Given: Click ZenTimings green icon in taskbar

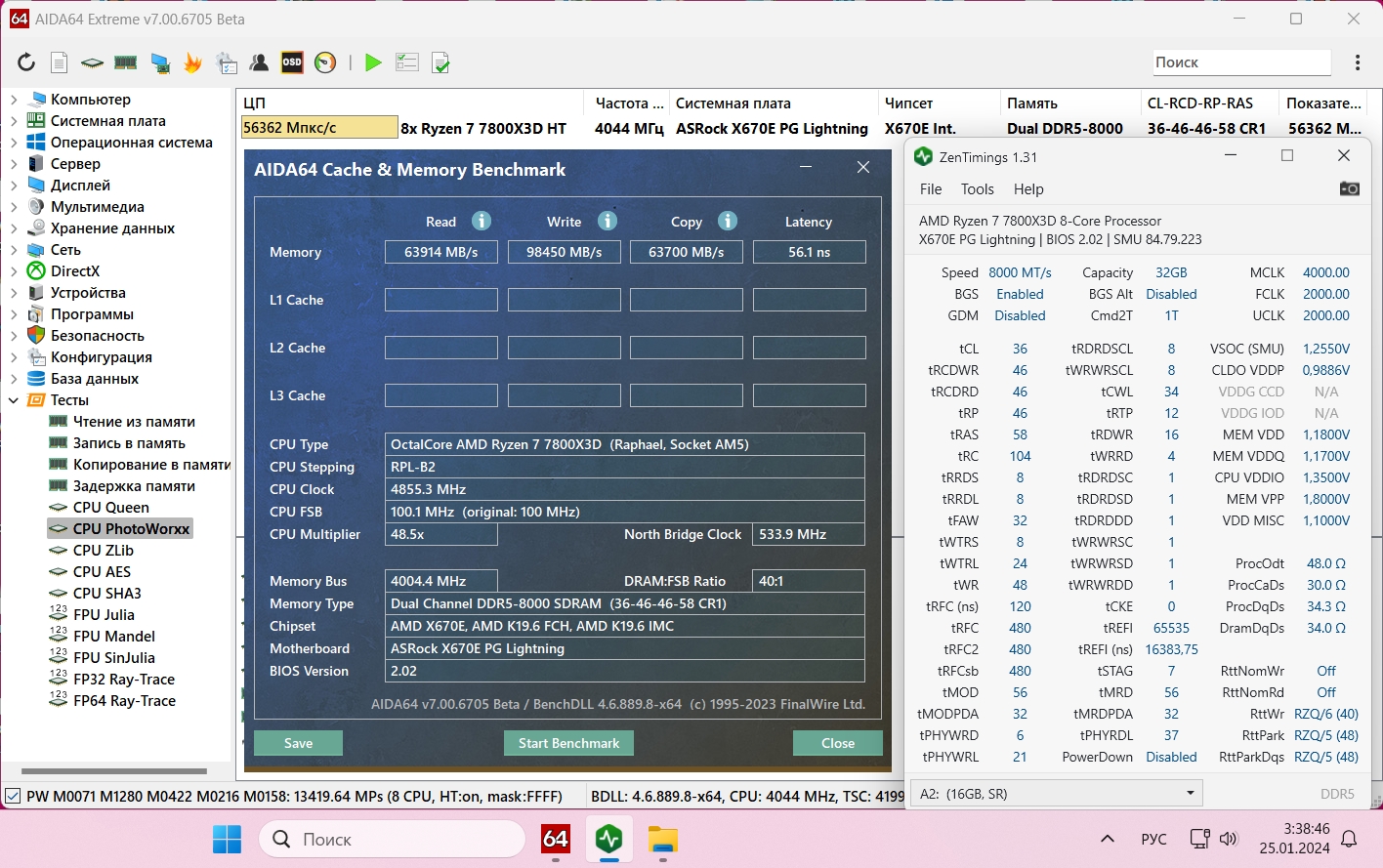Looking at the screenshot, I should (609, 839).
